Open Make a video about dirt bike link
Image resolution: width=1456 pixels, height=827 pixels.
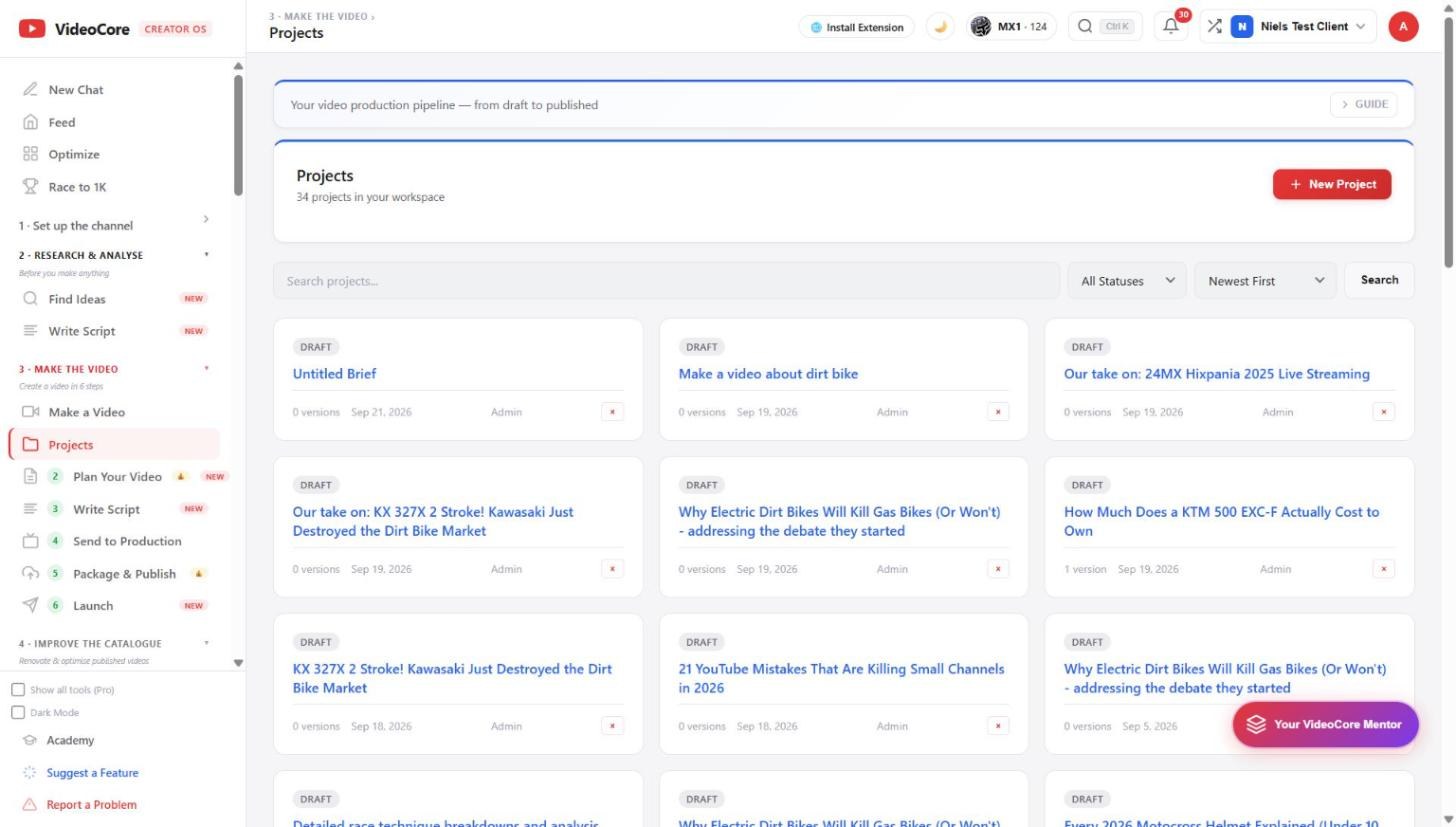[768, 374]
